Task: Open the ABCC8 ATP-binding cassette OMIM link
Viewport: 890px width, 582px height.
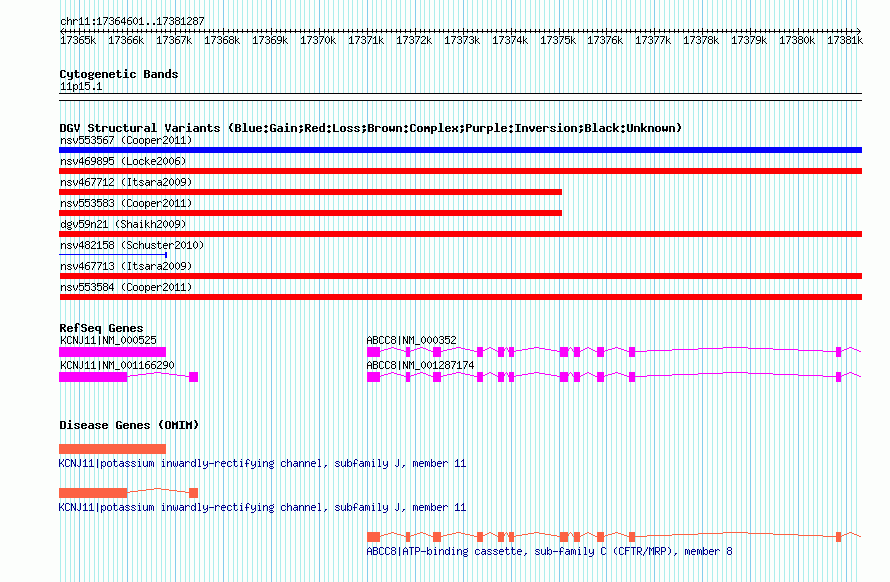Action: click(549, 551)
